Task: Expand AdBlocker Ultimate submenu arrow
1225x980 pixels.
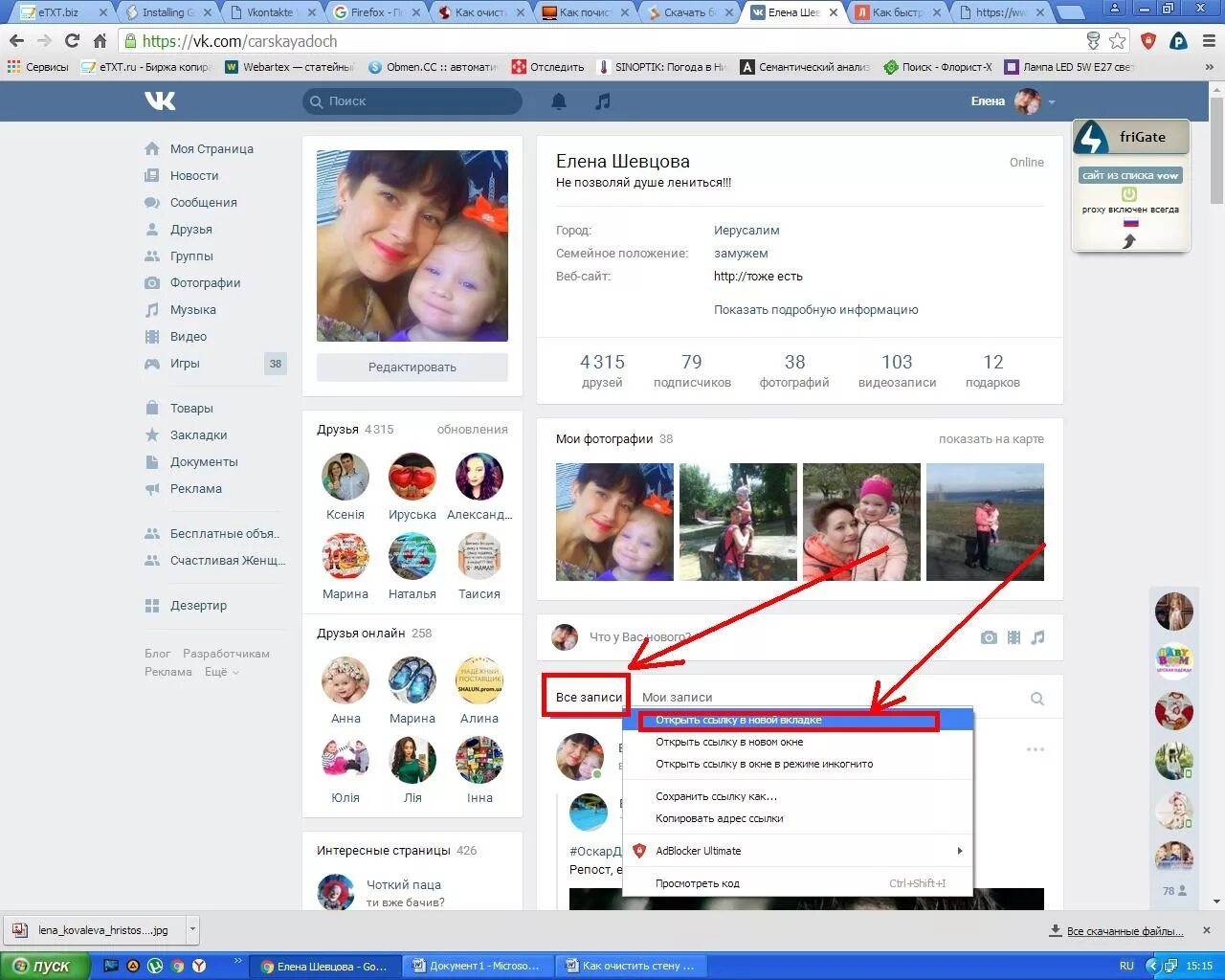Action: pyautogui.click(x=959, y=851)
